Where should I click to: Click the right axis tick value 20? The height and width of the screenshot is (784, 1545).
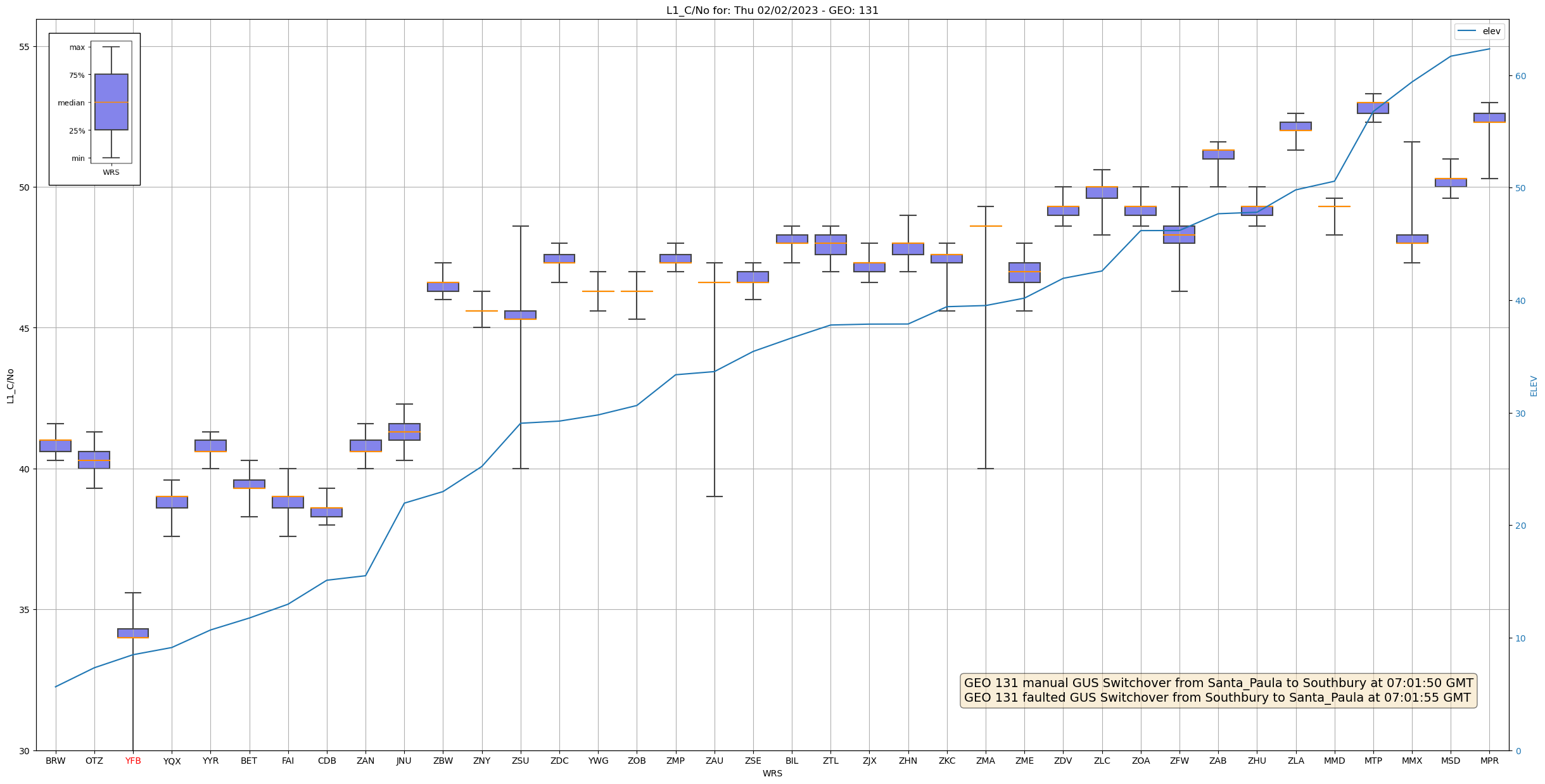click(1520, 526)
